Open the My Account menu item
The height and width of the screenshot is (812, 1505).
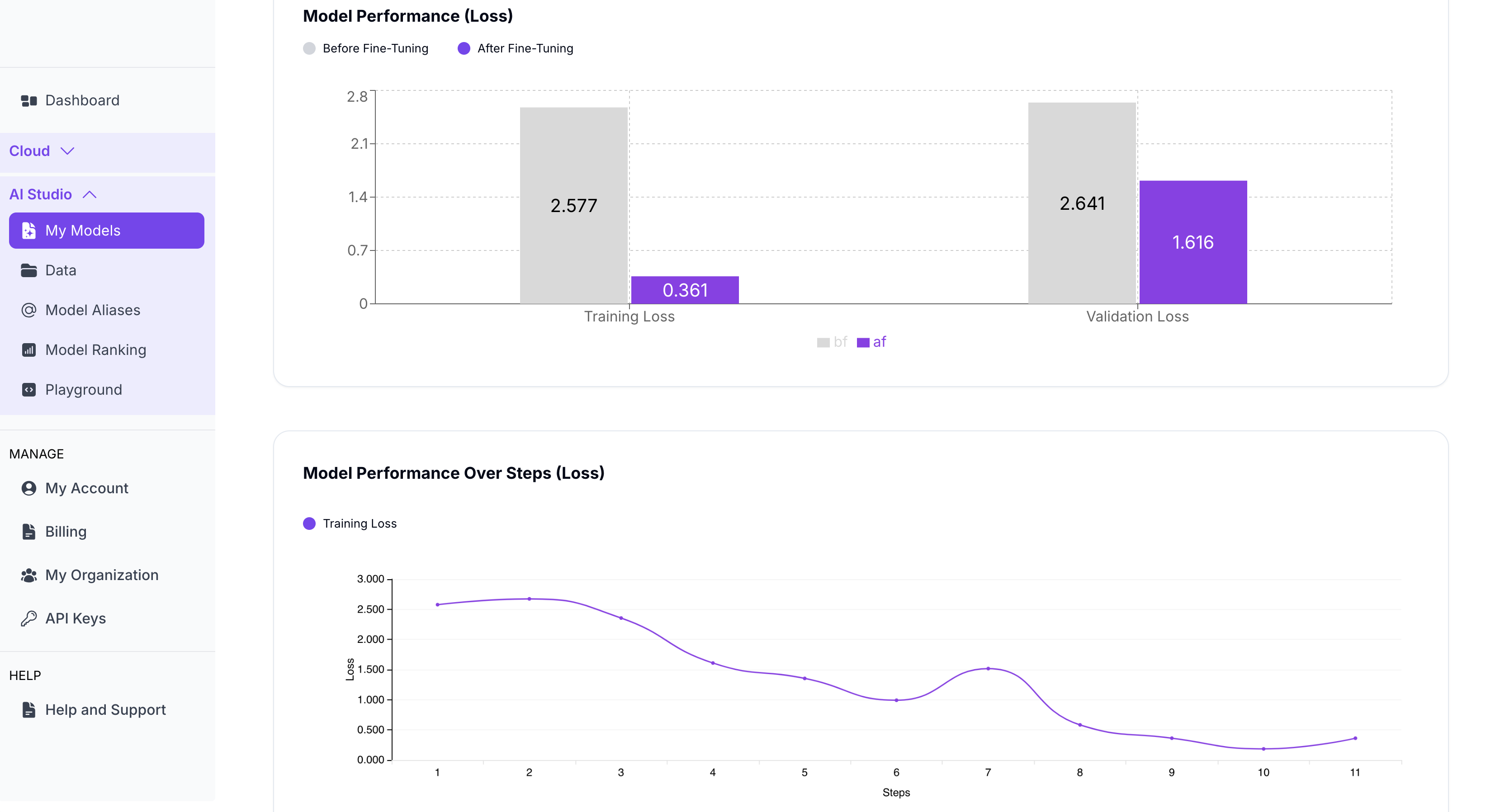pyautogui.click(x=86, y=488)
